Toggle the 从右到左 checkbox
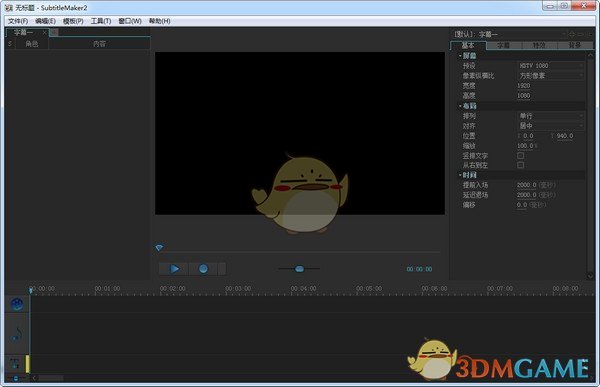 click(x=520, y=165)
